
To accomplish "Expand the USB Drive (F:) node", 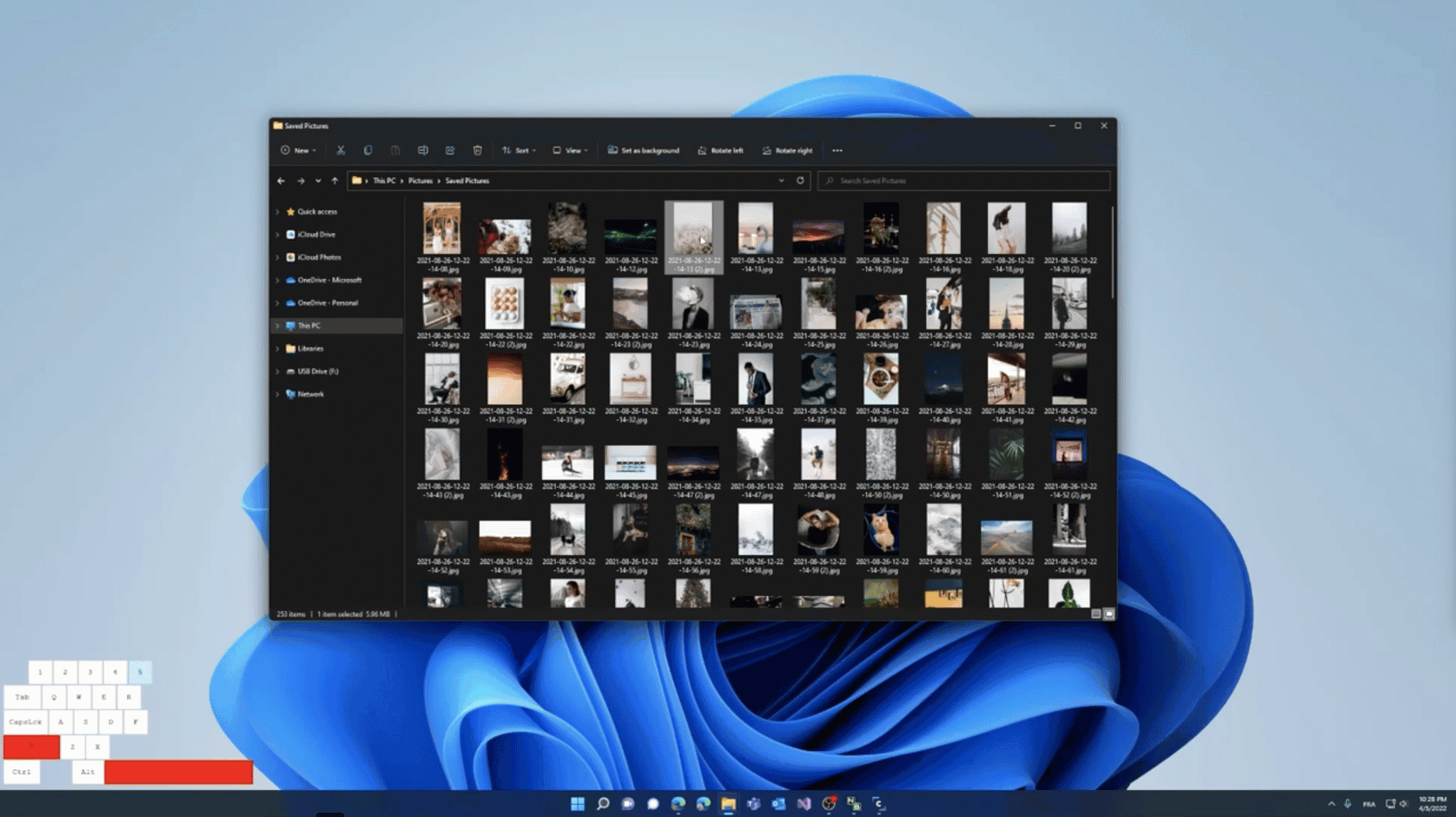I will pyautogui.click(x=278, y=371).
